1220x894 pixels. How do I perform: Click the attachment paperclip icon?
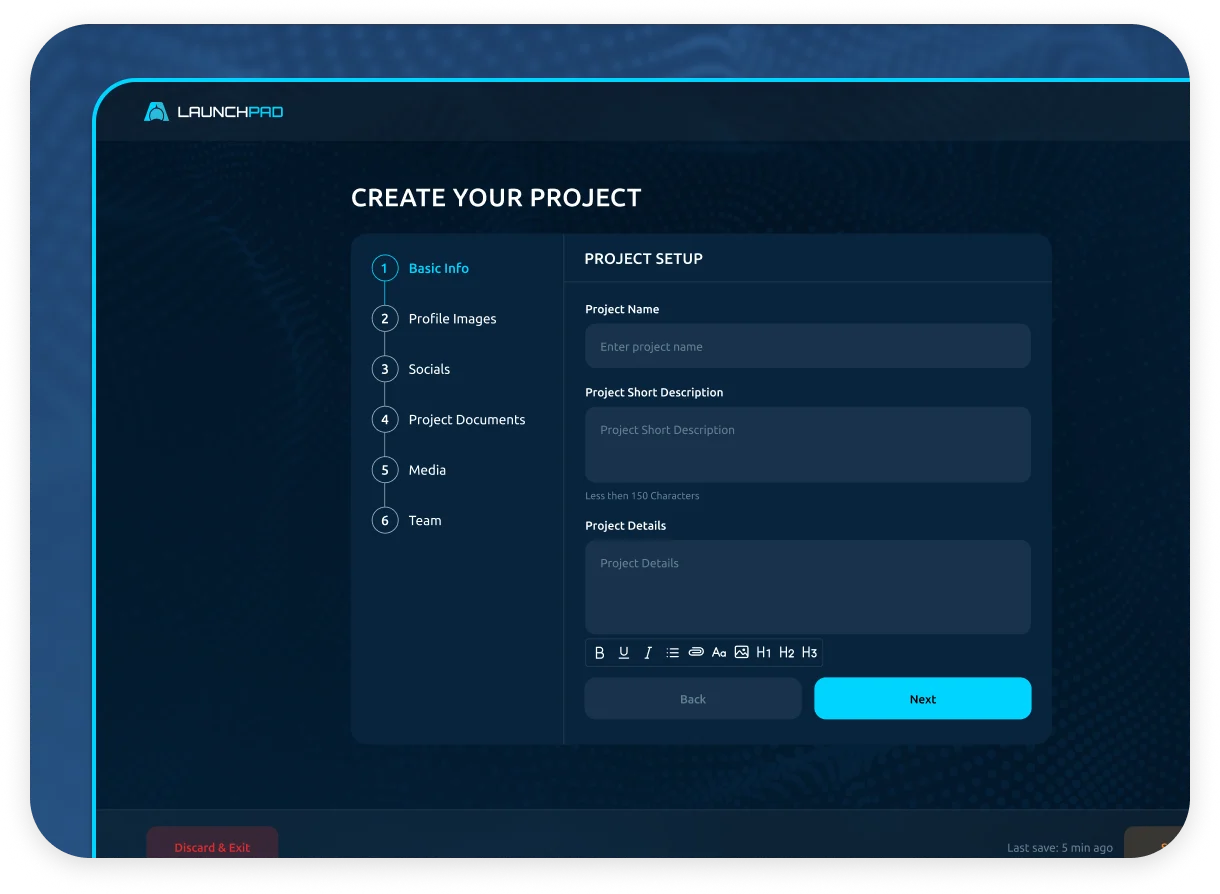point(696,652)
